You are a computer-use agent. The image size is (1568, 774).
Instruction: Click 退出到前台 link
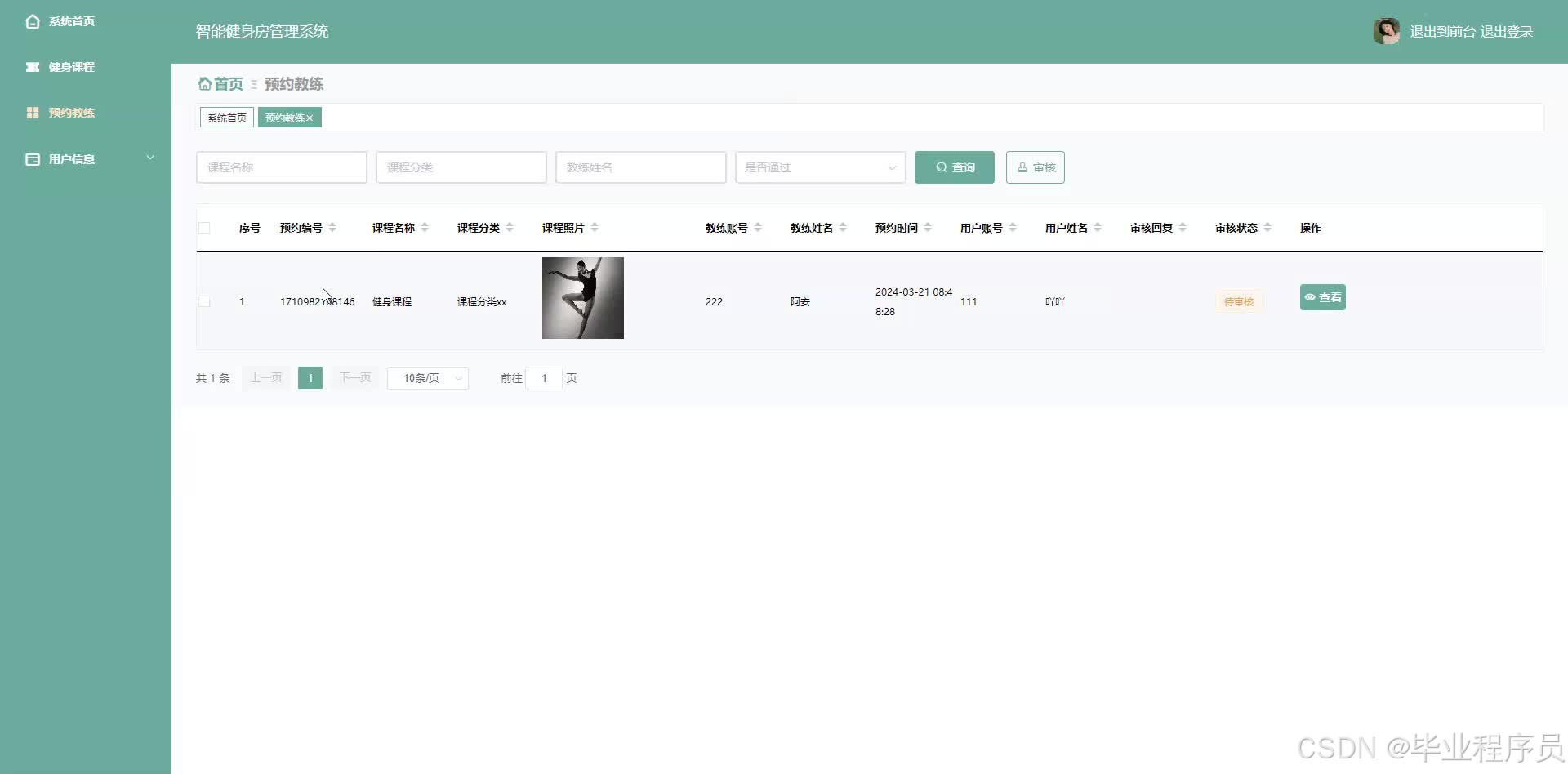pyautogui.click(x=1443, y=32)
